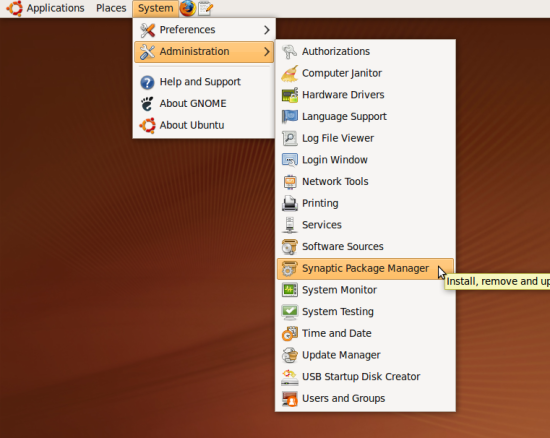Open the Places menu

111,8
